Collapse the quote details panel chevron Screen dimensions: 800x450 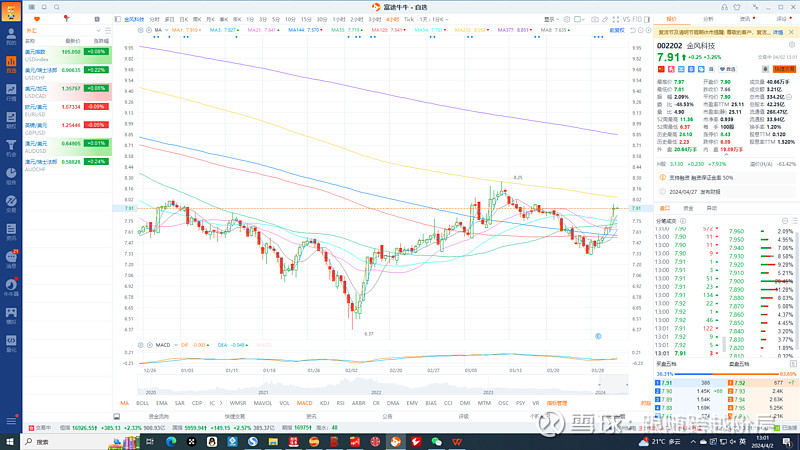tap(727, 155)
